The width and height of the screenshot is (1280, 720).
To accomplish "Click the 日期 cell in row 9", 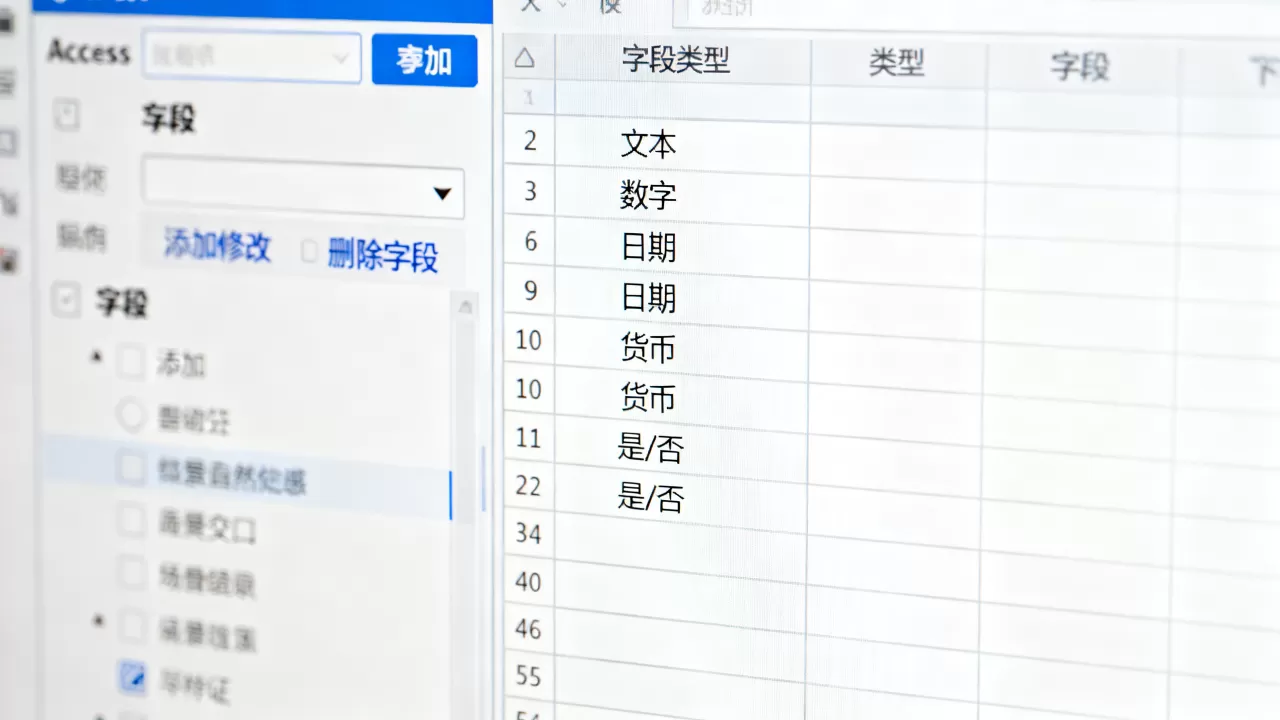I will [x=682, y=297].
